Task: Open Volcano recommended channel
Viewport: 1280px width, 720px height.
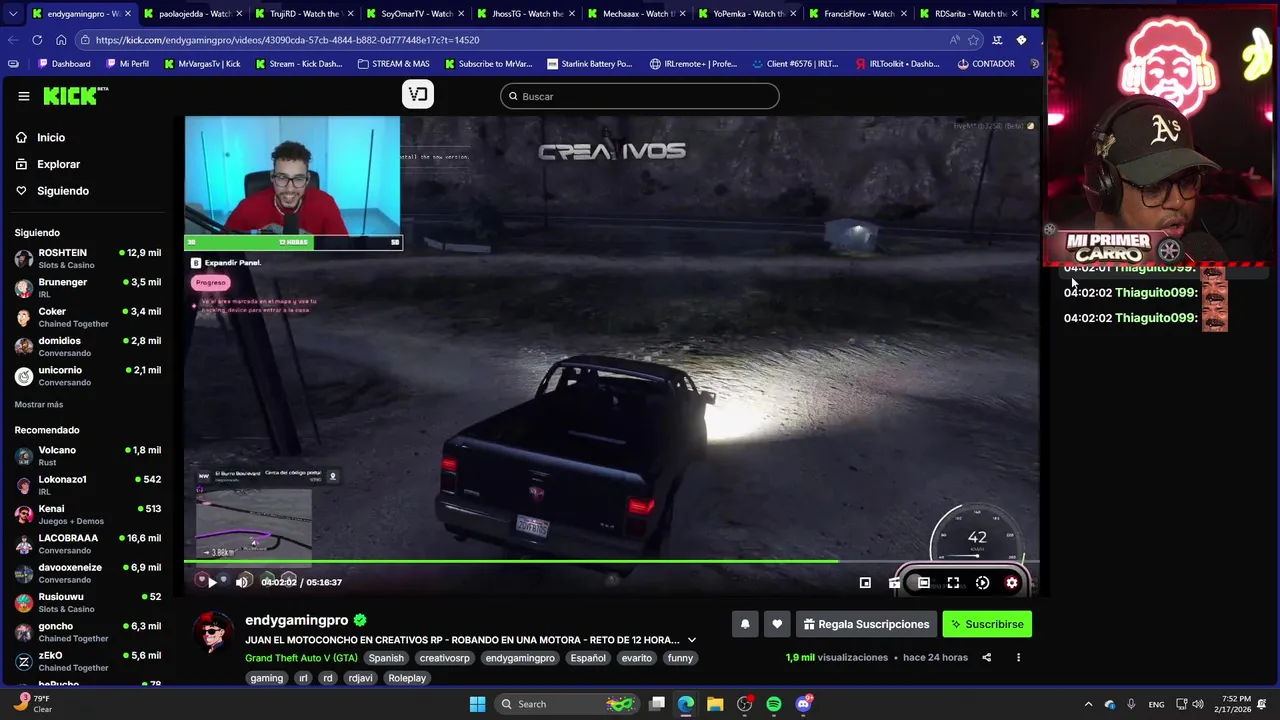Action: pos(88,456)
